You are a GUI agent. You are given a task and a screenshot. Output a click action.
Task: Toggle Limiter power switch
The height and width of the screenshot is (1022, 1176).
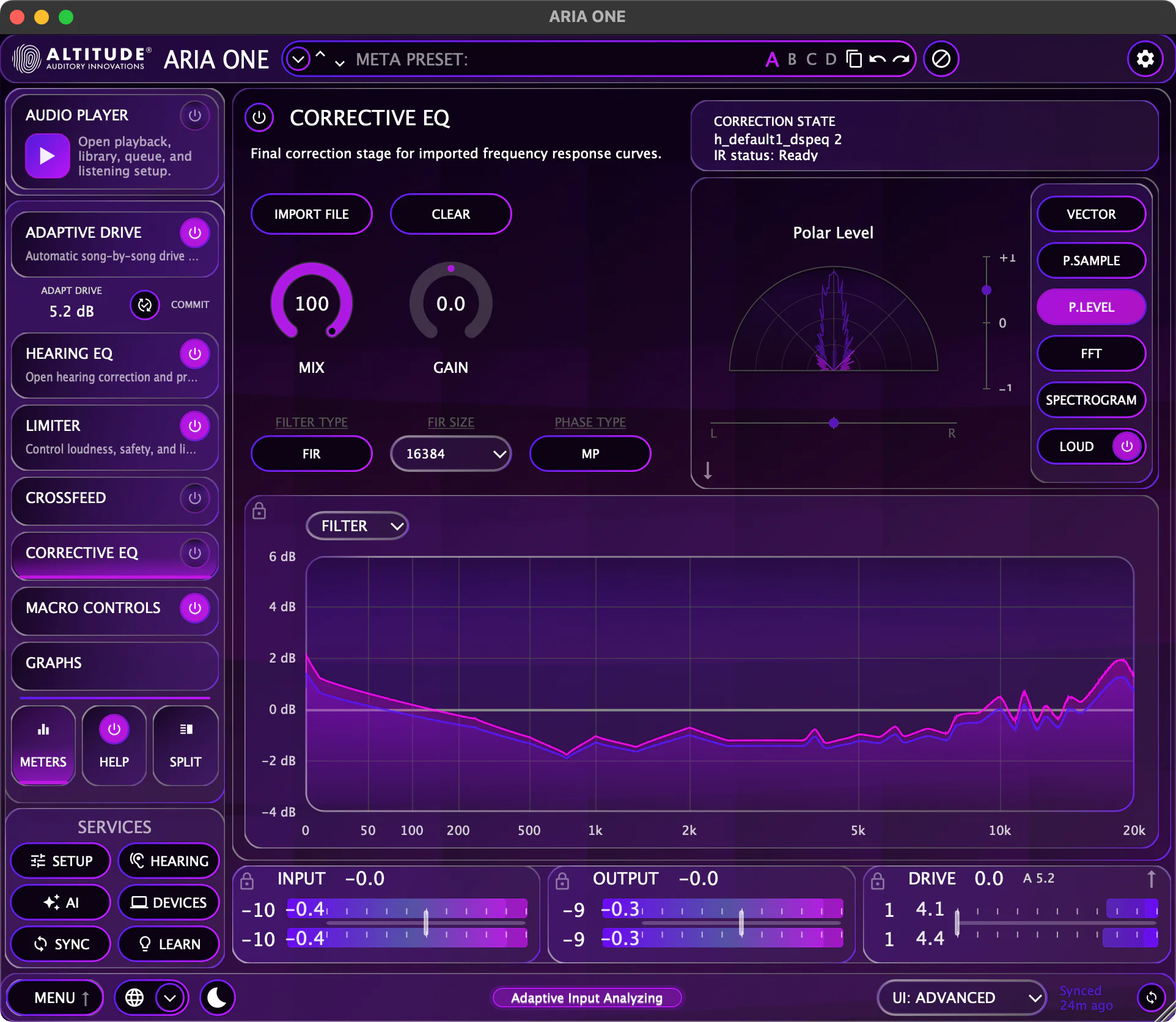pyautogui.click(x=195, y=426)
